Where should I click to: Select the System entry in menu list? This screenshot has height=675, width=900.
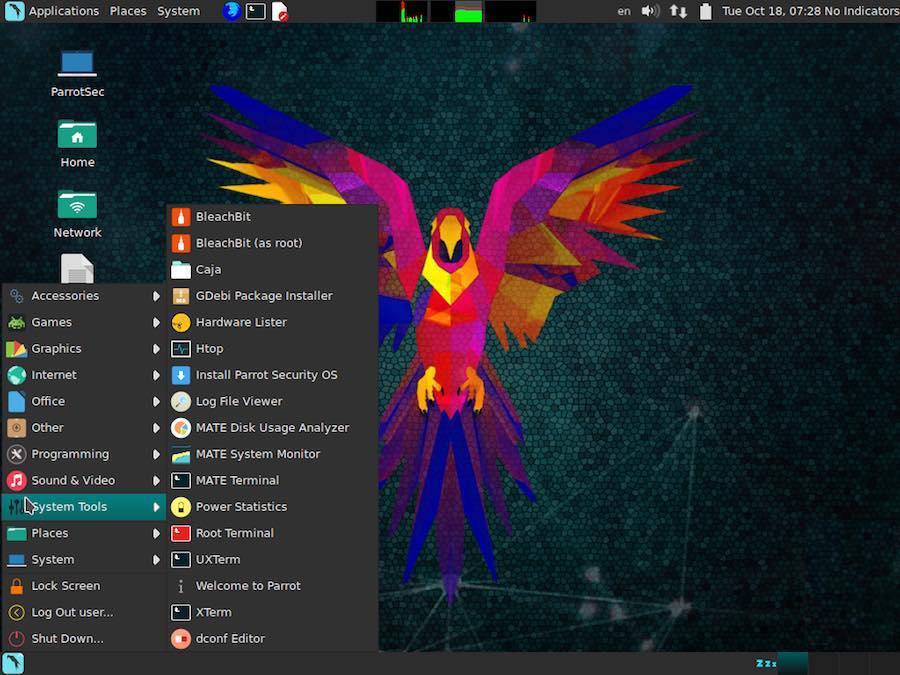point(84,560)
